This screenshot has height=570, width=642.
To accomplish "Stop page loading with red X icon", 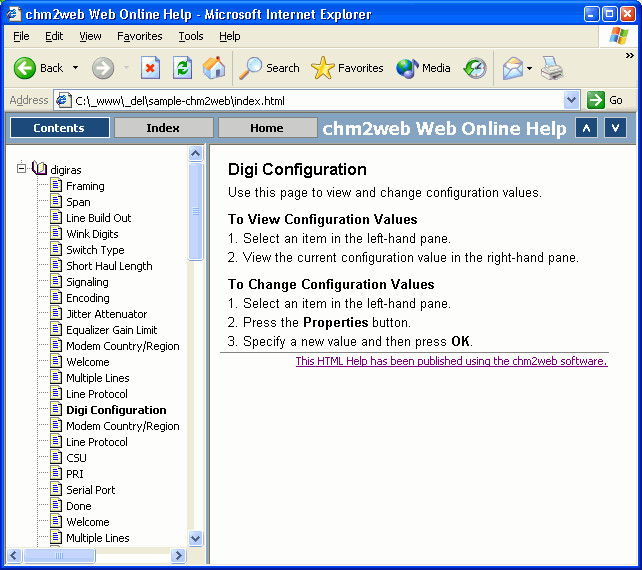I will [150, 68].
